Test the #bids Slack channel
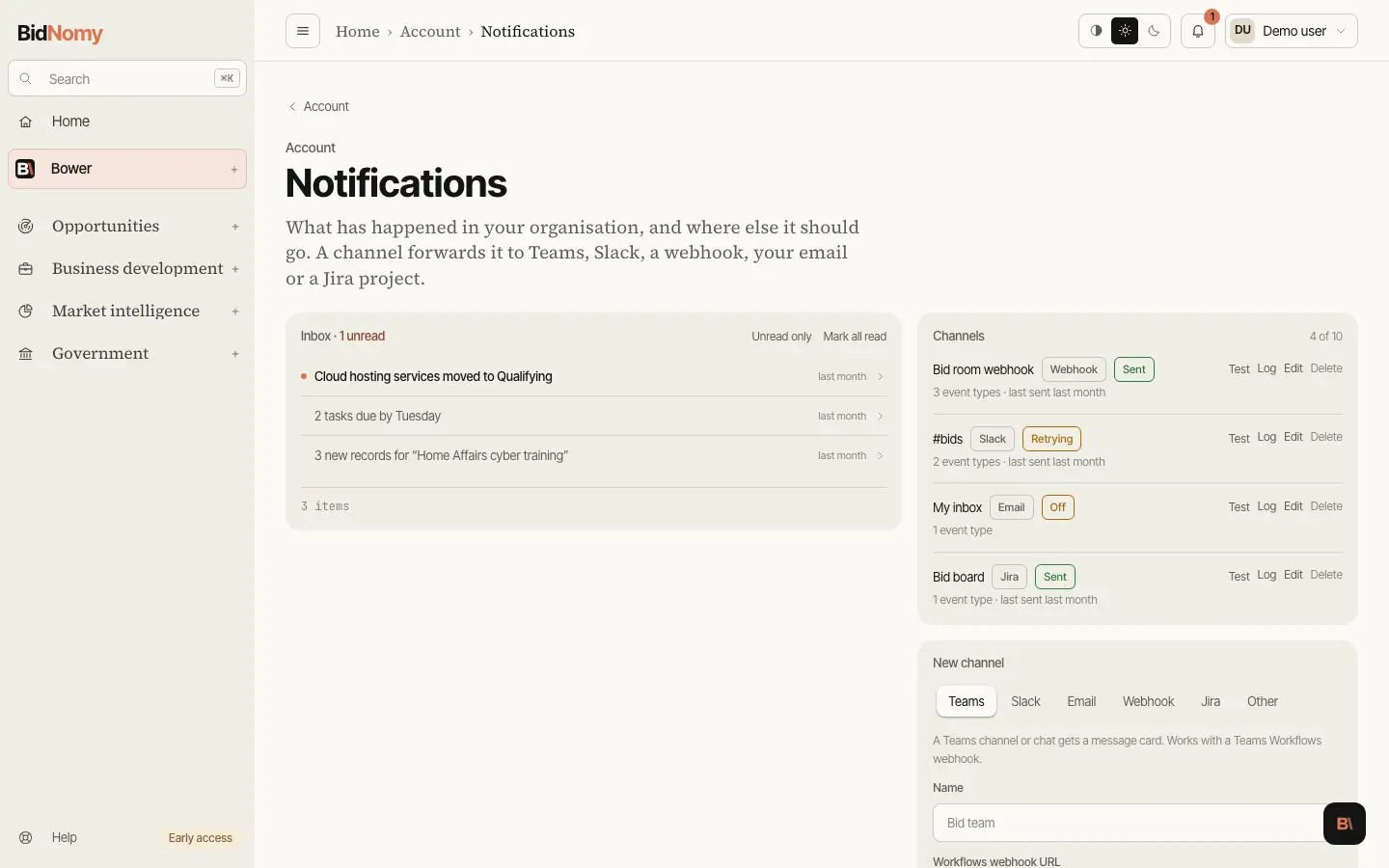This screenshot has width=1389, height=868. 1239,439
